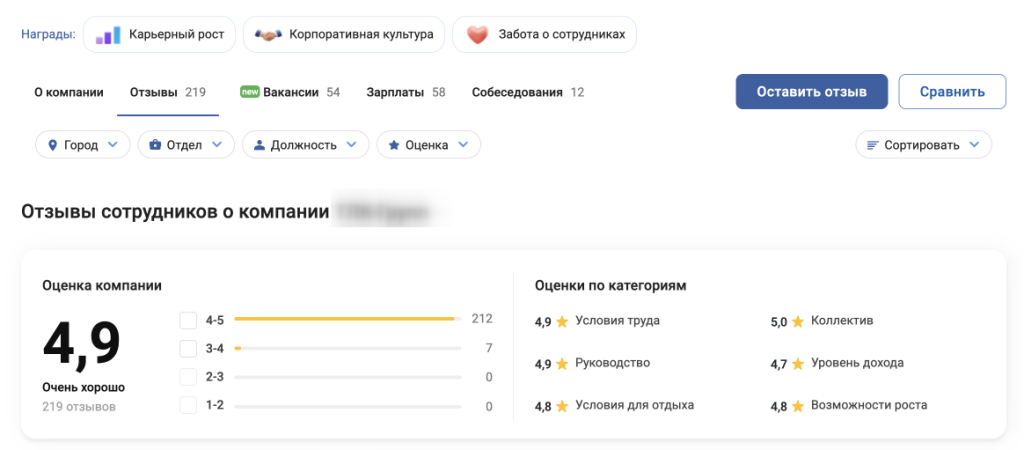The height and width of the screenshot is (450, 1024).
Task: Expand the Сортировать dropdown
Action: click(x=972, y=145)
